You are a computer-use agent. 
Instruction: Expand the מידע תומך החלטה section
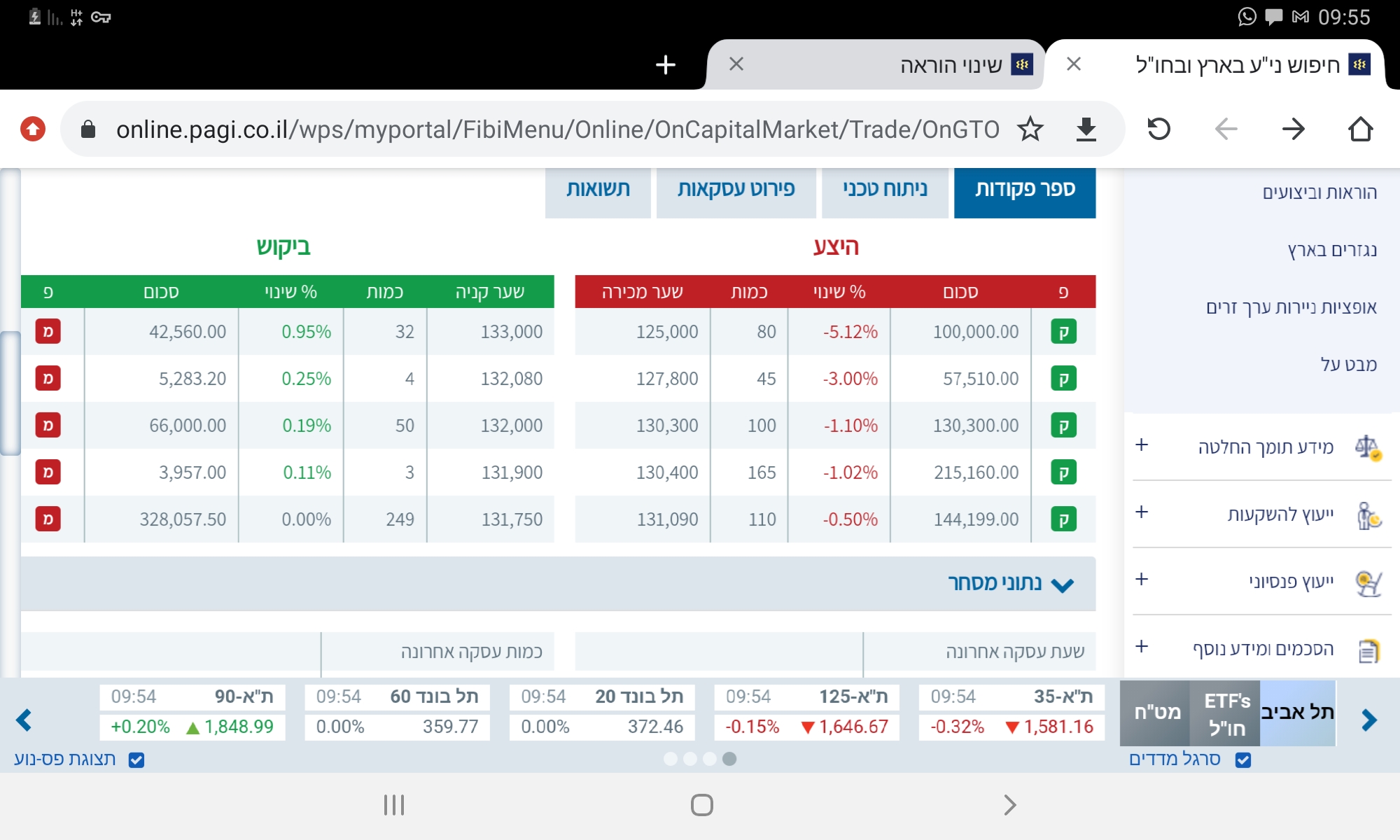click(x=1142, y=445)
